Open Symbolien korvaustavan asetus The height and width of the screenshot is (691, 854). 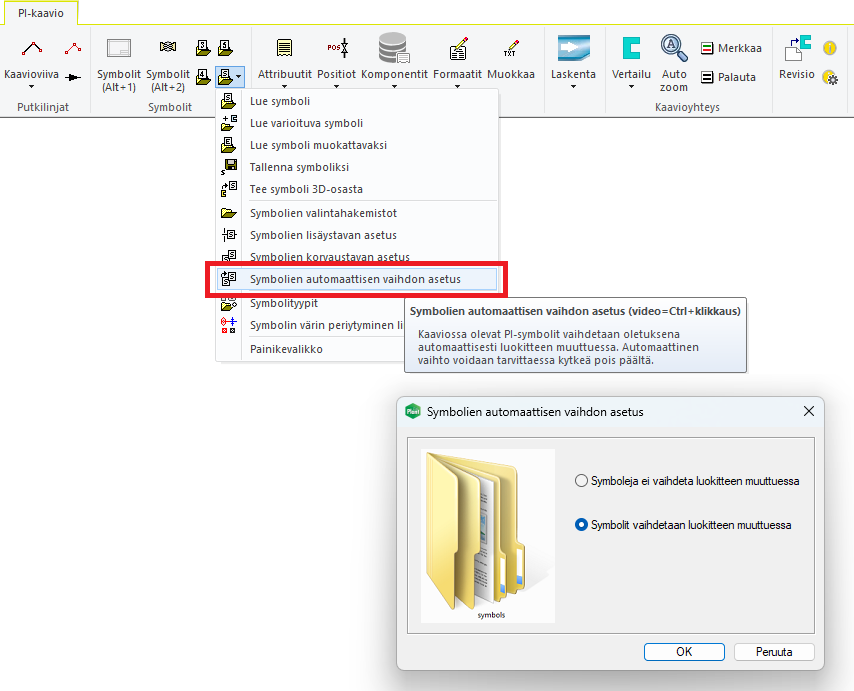(x=357, y=256)
